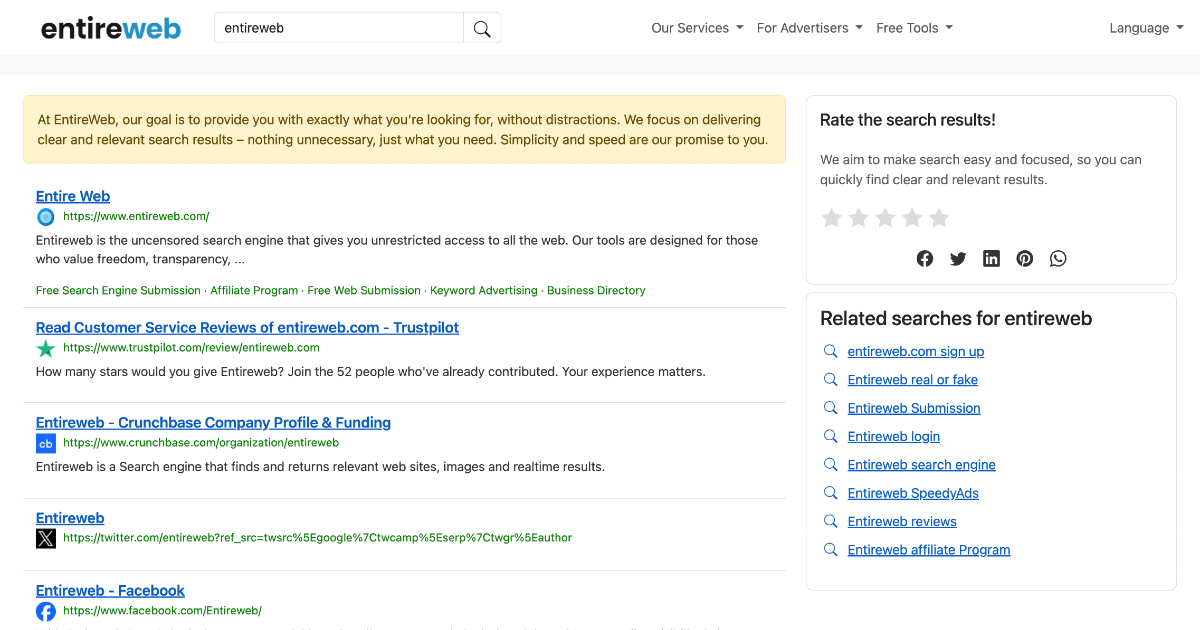The width and height of the screenshot is (1200, 630).
Task: Open the Entireweb Submission related search
Action: (x=913, y=408)
